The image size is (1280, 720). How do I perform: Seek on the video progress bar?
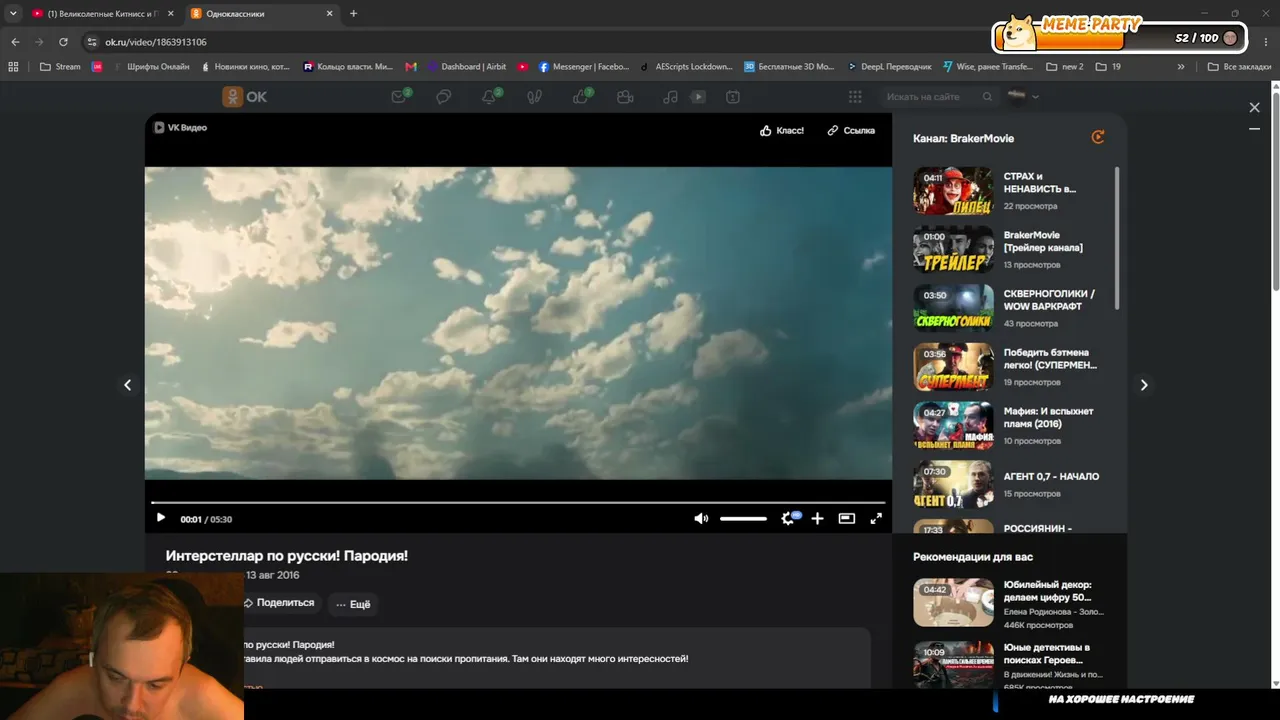coord(518,502)
